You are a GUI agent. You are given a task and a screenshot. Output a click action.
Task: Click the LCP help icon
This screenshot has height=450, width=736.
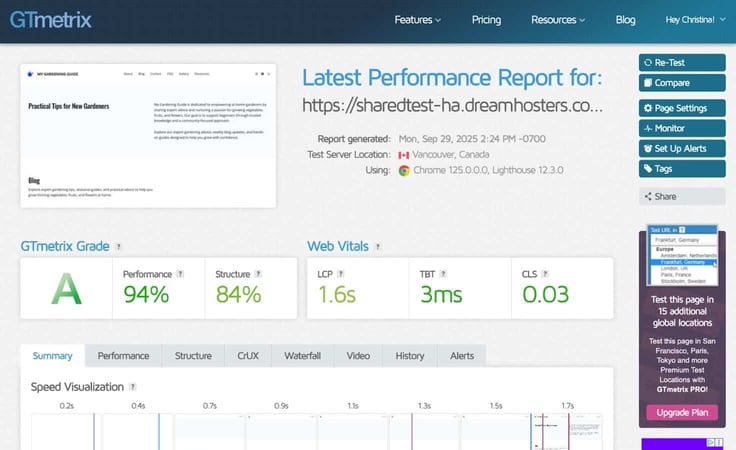[341, 274]
